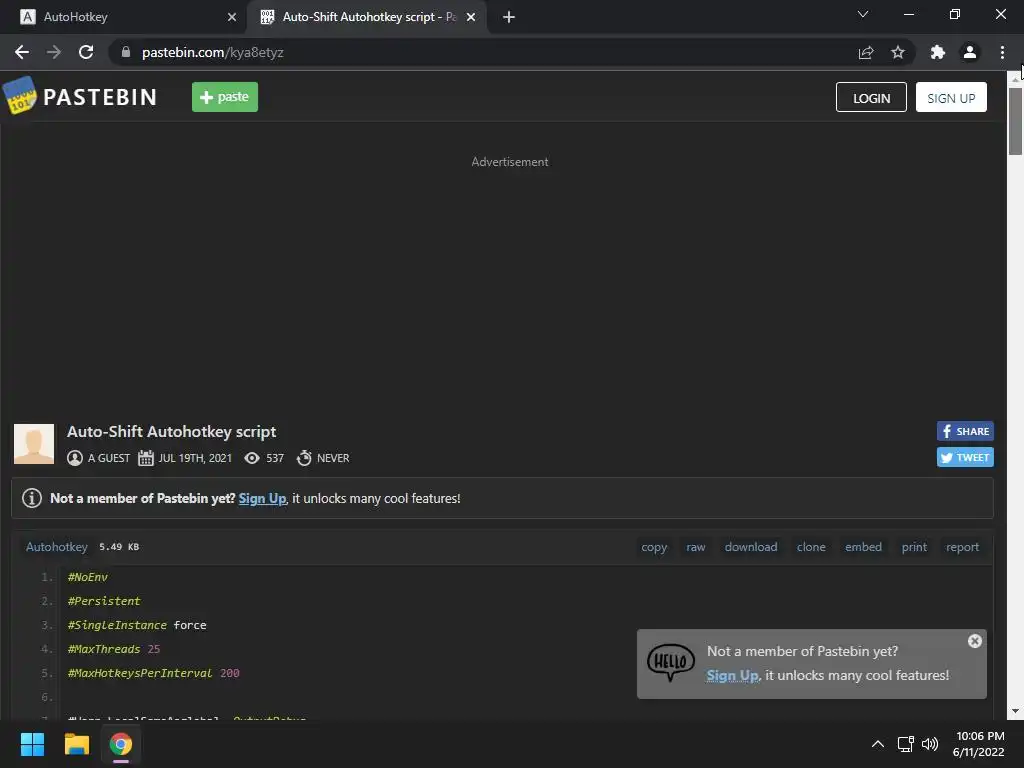Download the paste
Image resolution: width=1024 pixels, height=768 pixels.
[751, 547]
